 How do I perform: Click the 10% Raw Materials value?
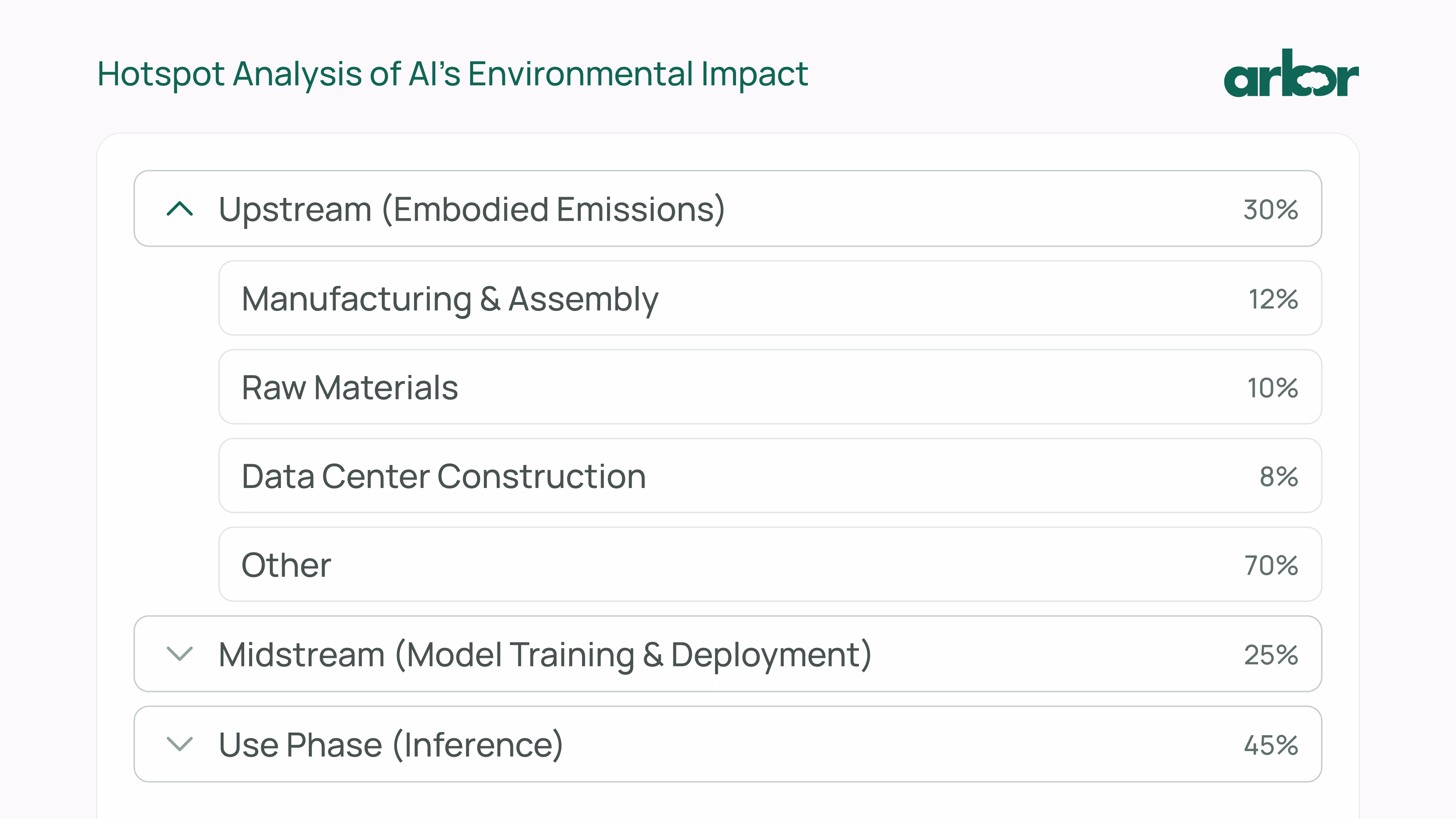(x=1272, y=388)
